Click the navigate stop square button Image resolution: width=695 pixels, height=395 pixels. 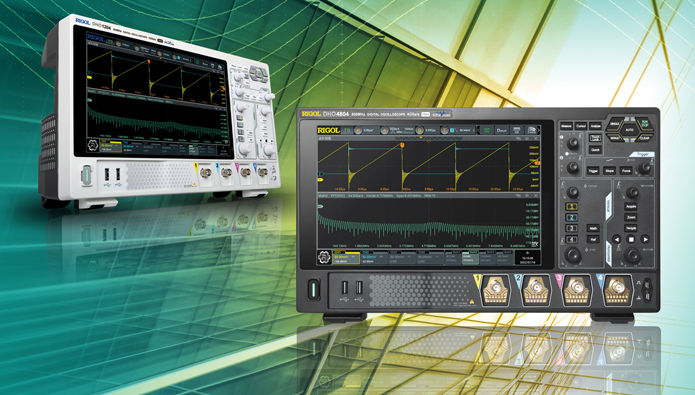coord(631,239)
